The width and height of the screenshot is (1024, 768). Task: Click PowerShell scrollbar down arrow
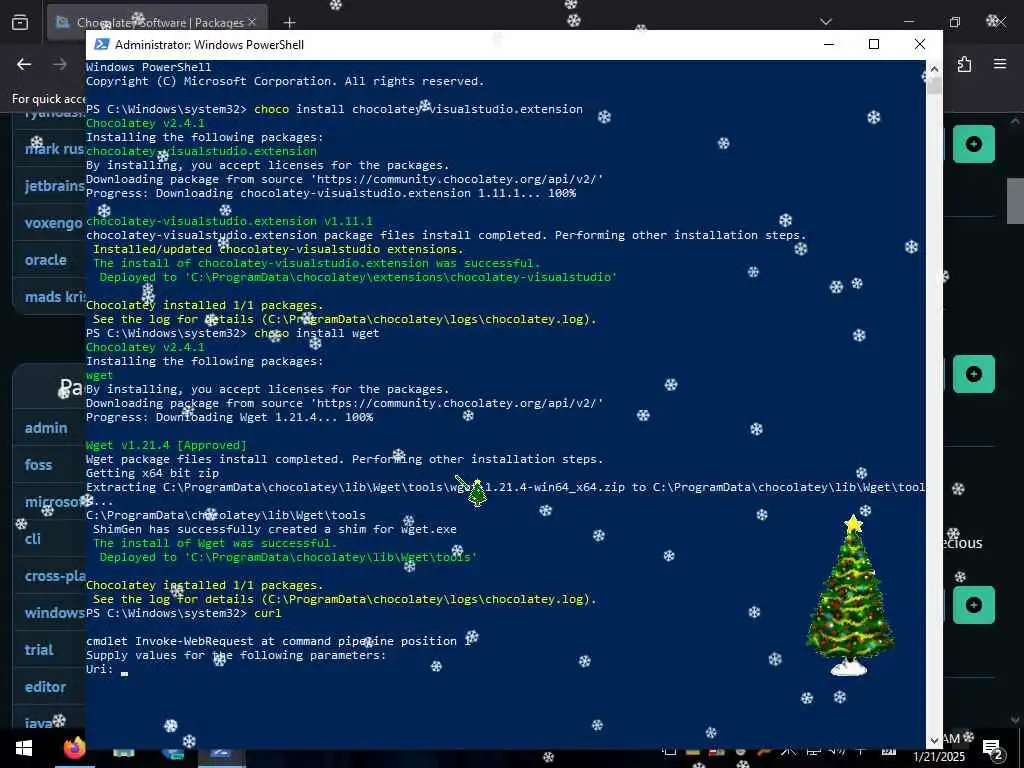coord(935,741)
